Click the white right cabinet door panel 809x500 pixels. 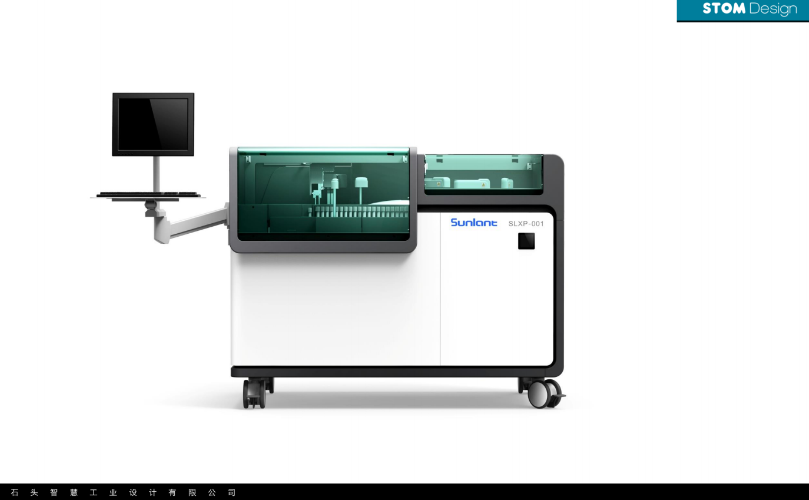point(495,300)
